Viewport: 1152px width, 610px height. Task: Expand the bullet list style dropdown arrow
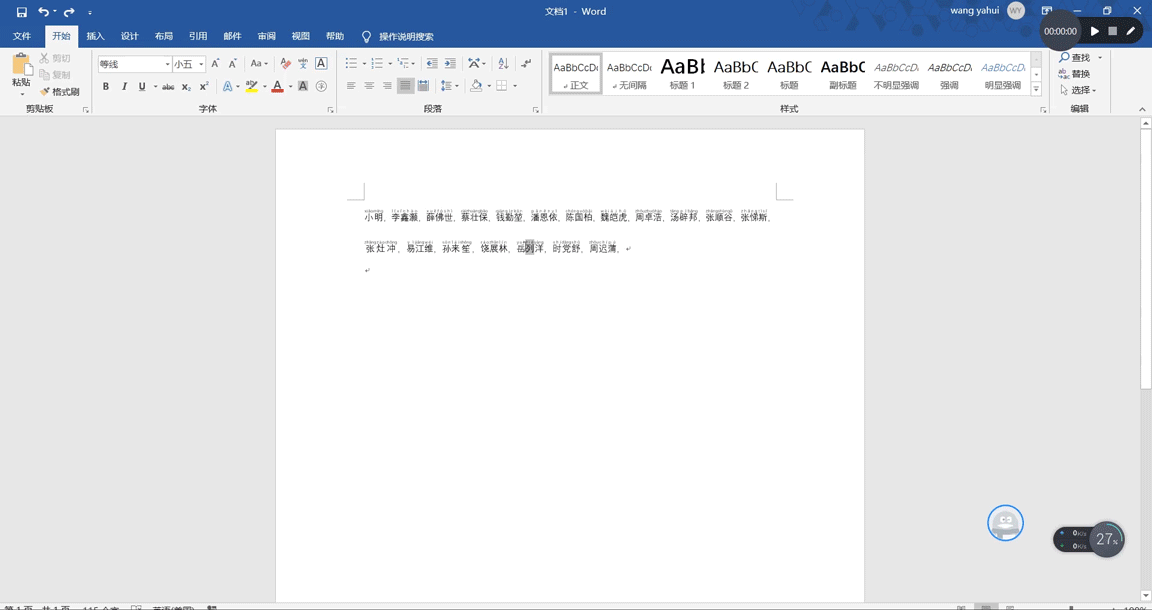(x=362, y=64)
